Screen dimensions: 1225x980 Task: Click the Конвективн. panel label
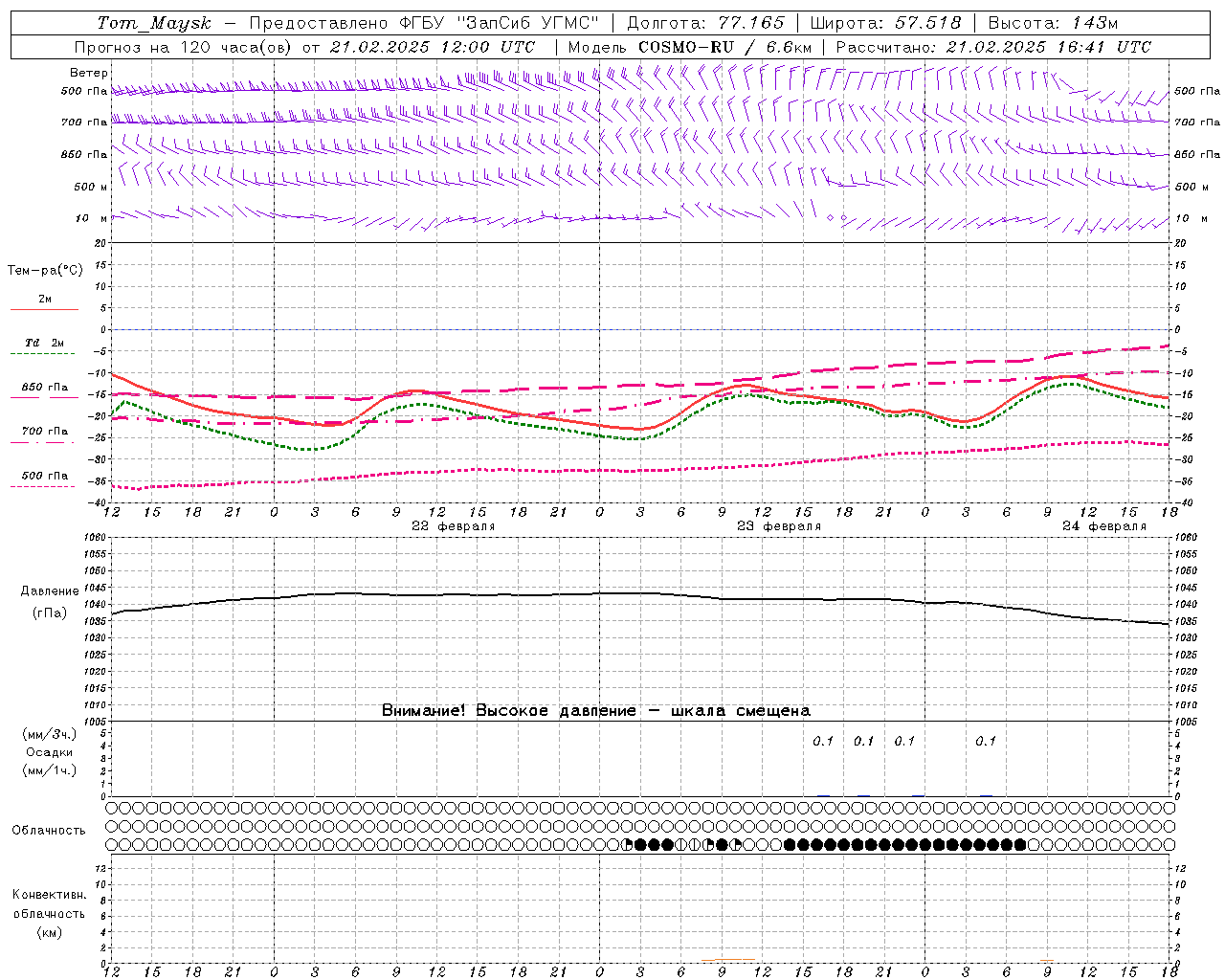(x=49, y=896)
